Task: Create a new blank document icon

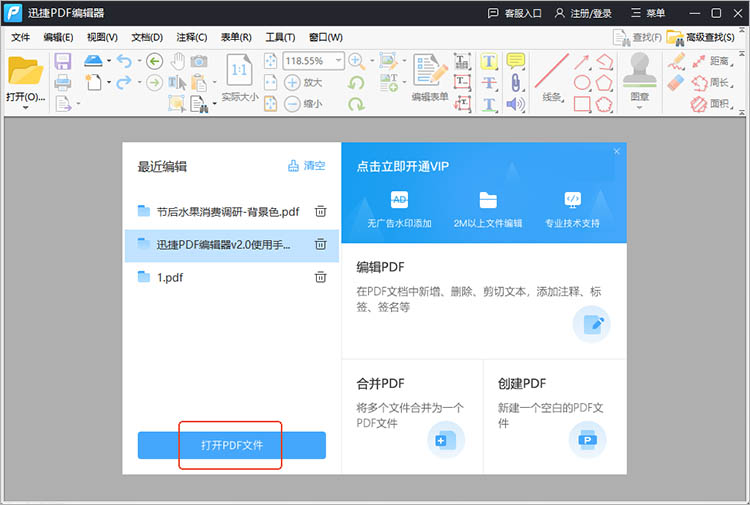Action: point(93,82)
